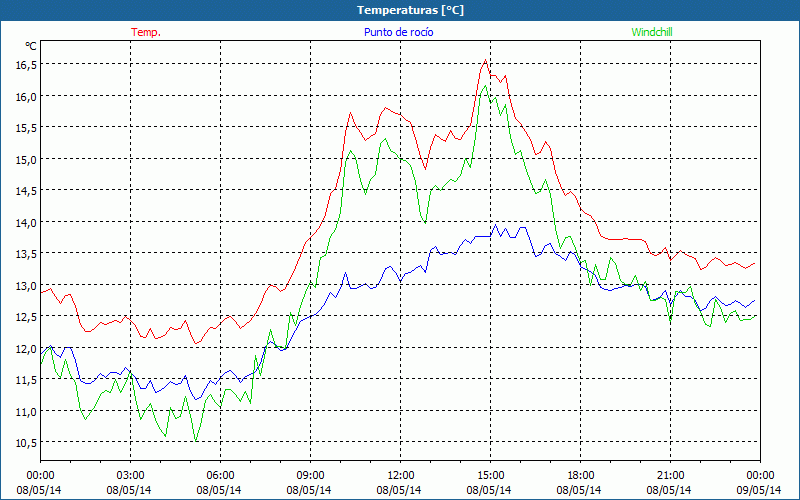The width and height of the screenshot is (800, 500).
Task: Click the 15:00 time axis label
Action: (x=490, y=476)
